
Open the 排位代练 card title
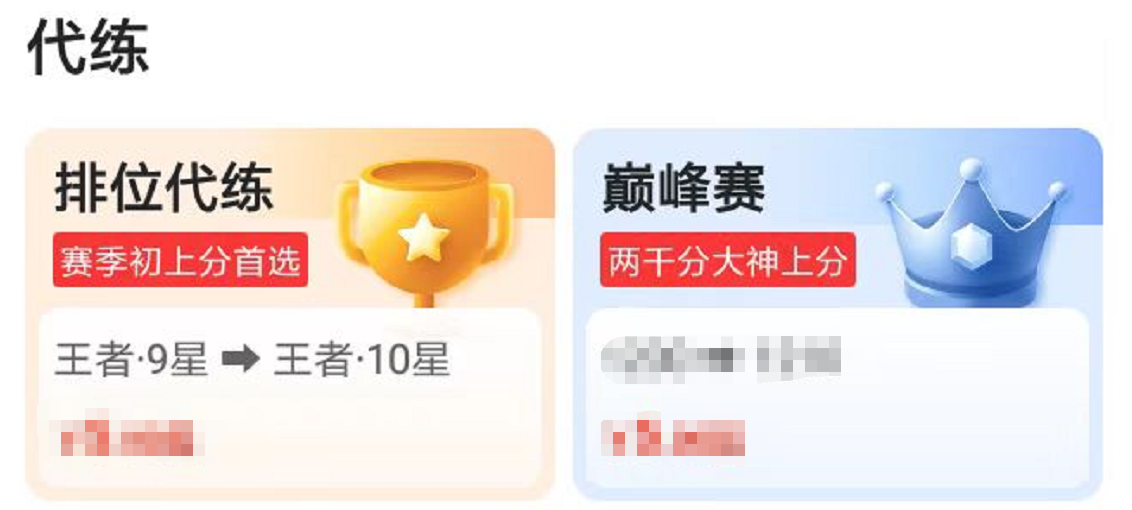164,188
